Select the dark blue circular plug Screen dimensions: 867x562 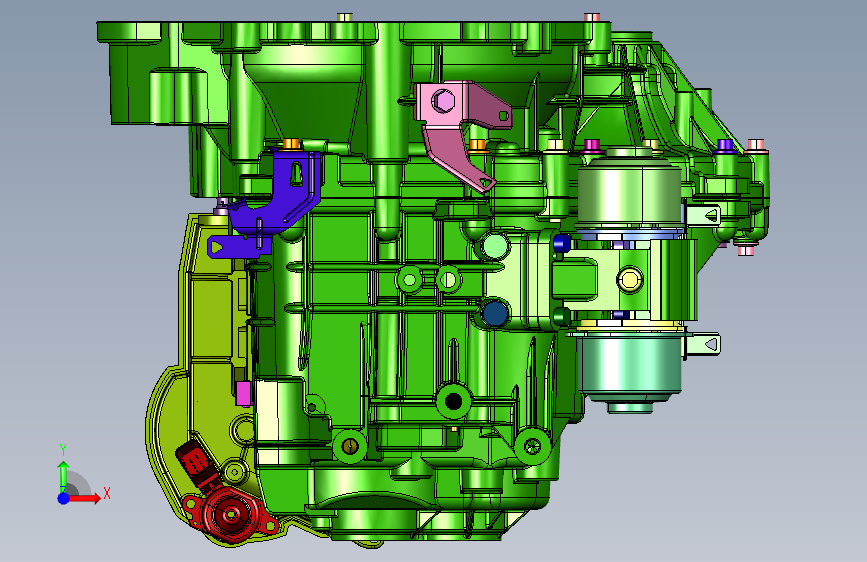[494, 313]
